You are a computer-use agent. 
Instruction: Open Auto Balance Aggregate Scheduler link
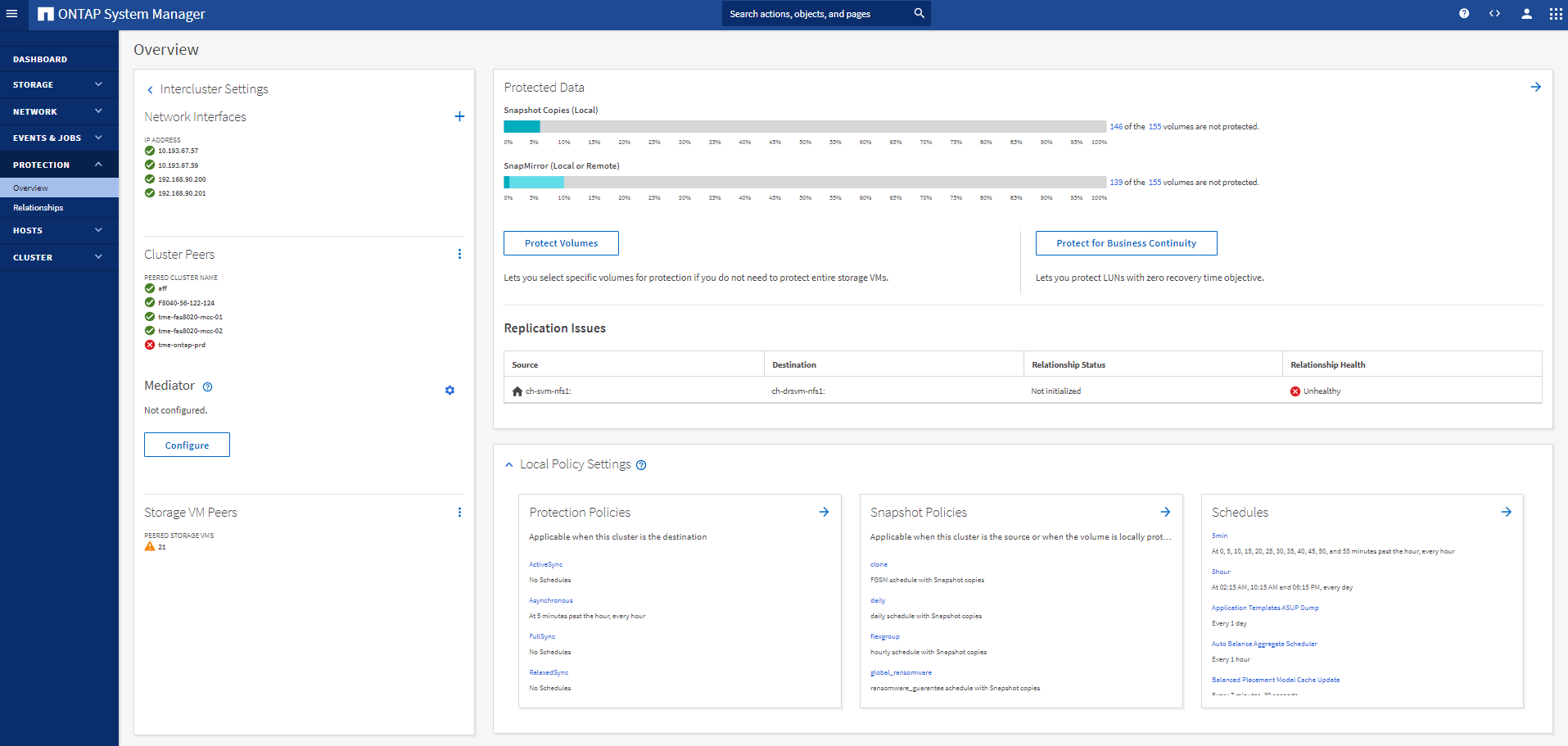1264,644
